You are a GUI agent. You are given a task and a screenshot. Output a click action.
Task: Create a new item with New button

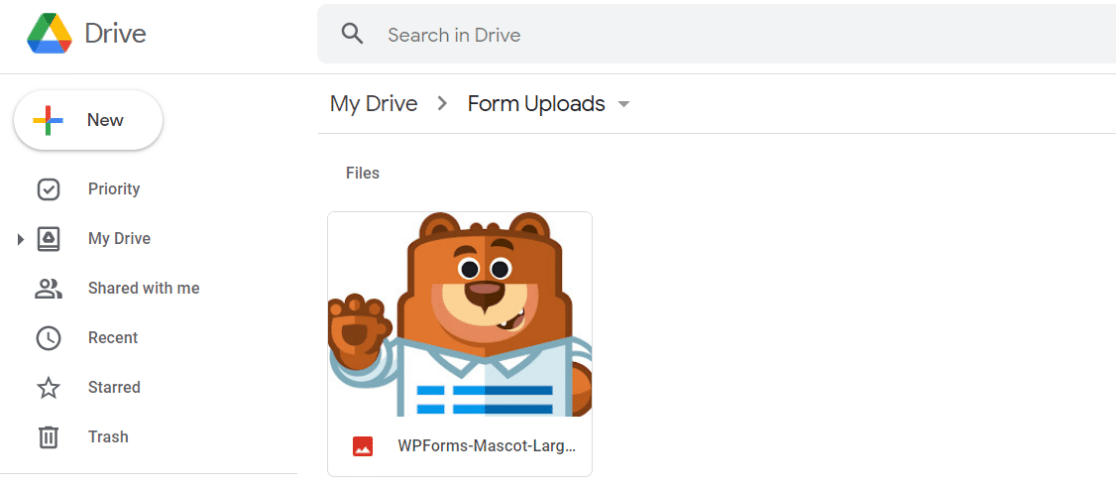(88, 120)
